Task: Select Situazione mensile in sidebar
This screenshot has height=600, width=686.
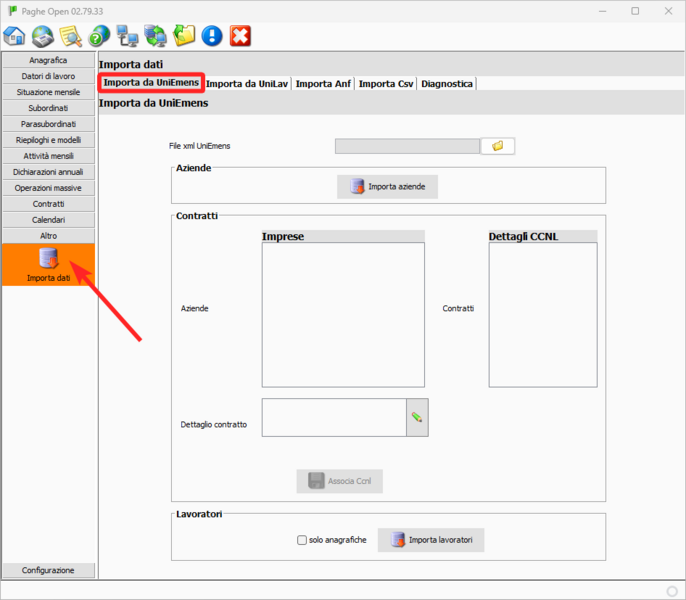Action: click(x=48, y=92)
